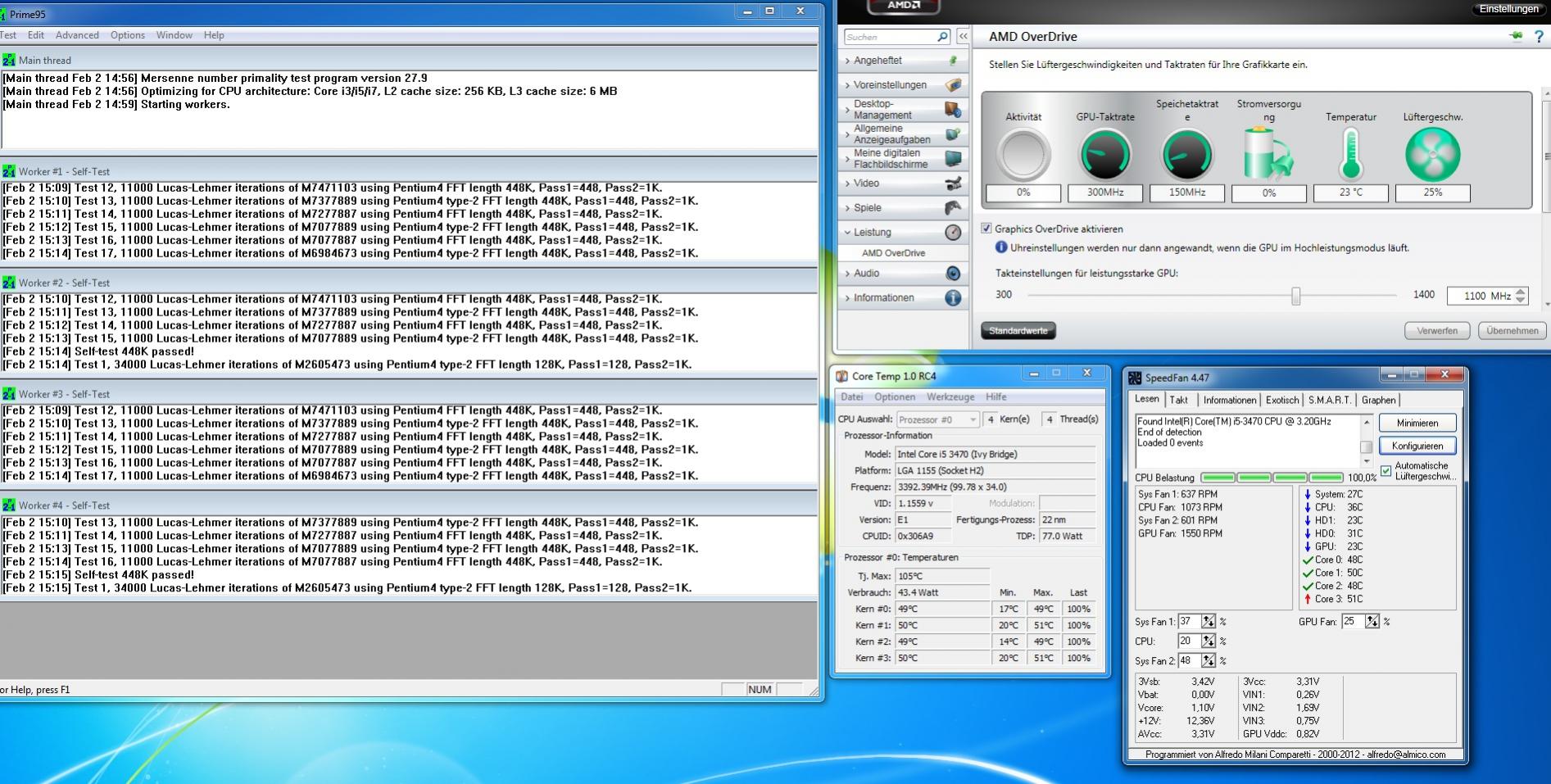Open AMD help via the question mark icon
Viewport: 1551px width, 784px height.
click(1538, 37)
